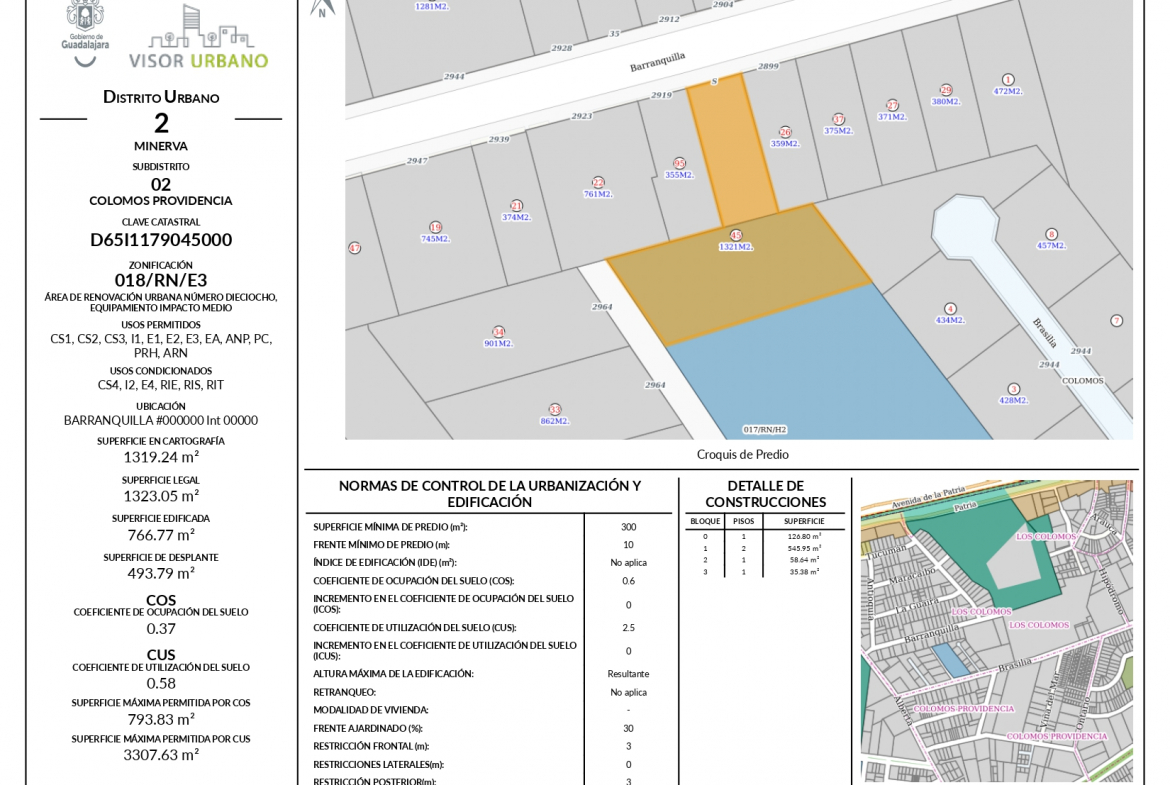Click lot marker 26 beside the orange parcel
The image size is (1170, 785).
tap(785, 132)
